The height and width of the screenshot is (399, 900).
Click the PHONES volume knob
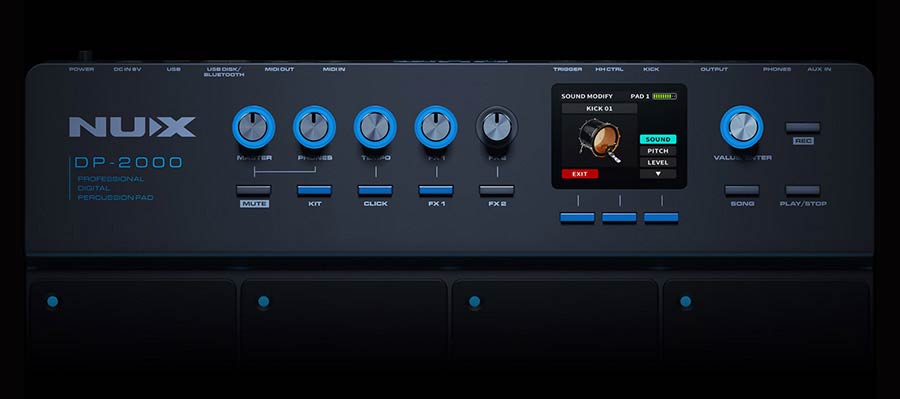coord(314,127)
